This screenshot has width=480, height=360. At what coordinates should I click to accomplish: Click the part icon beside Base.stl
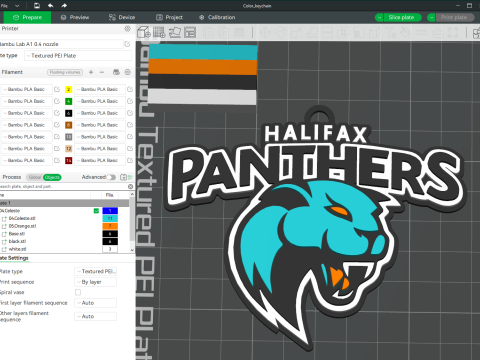[x=4, y=234]
